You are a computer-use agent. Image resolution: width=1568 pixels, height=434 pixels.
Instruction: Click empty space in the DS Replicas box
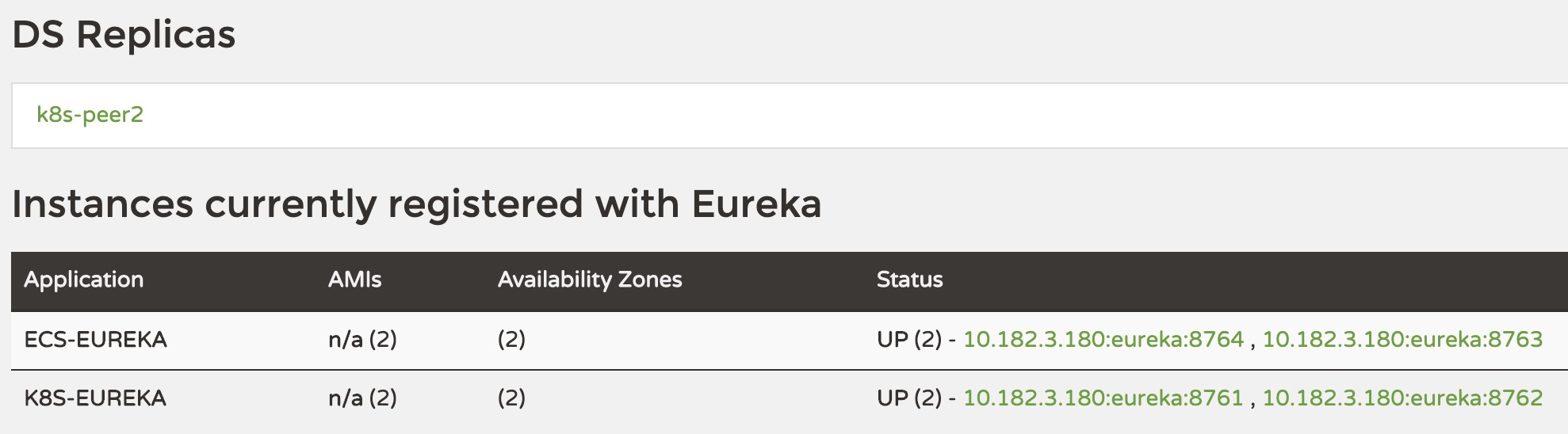tap(793, 116)
